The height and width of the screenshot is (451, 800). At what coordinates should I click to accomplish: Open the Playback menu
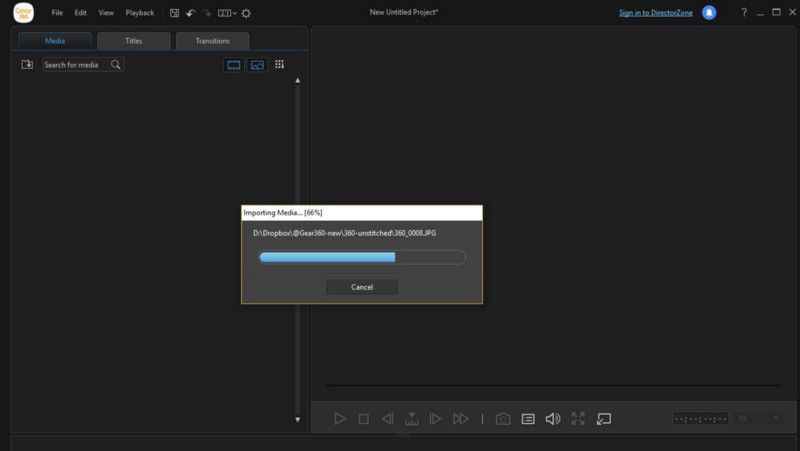(x=140, y=13)
